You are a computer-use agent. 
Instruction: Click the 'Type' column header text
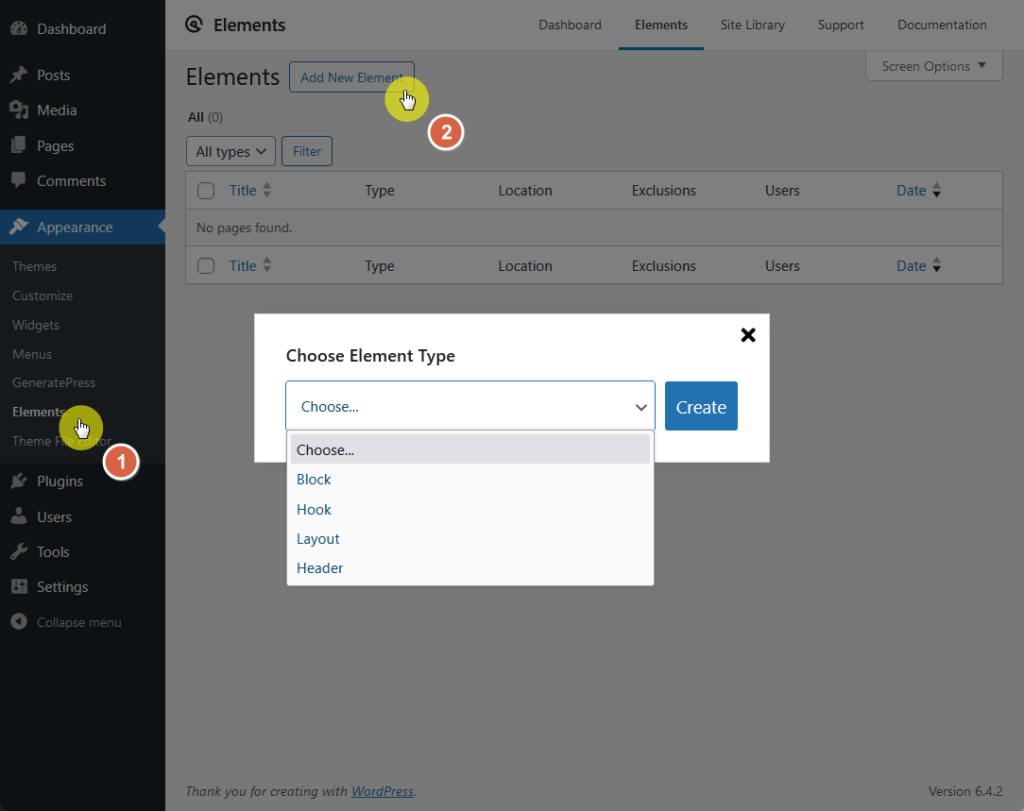(x=379, y=191)
